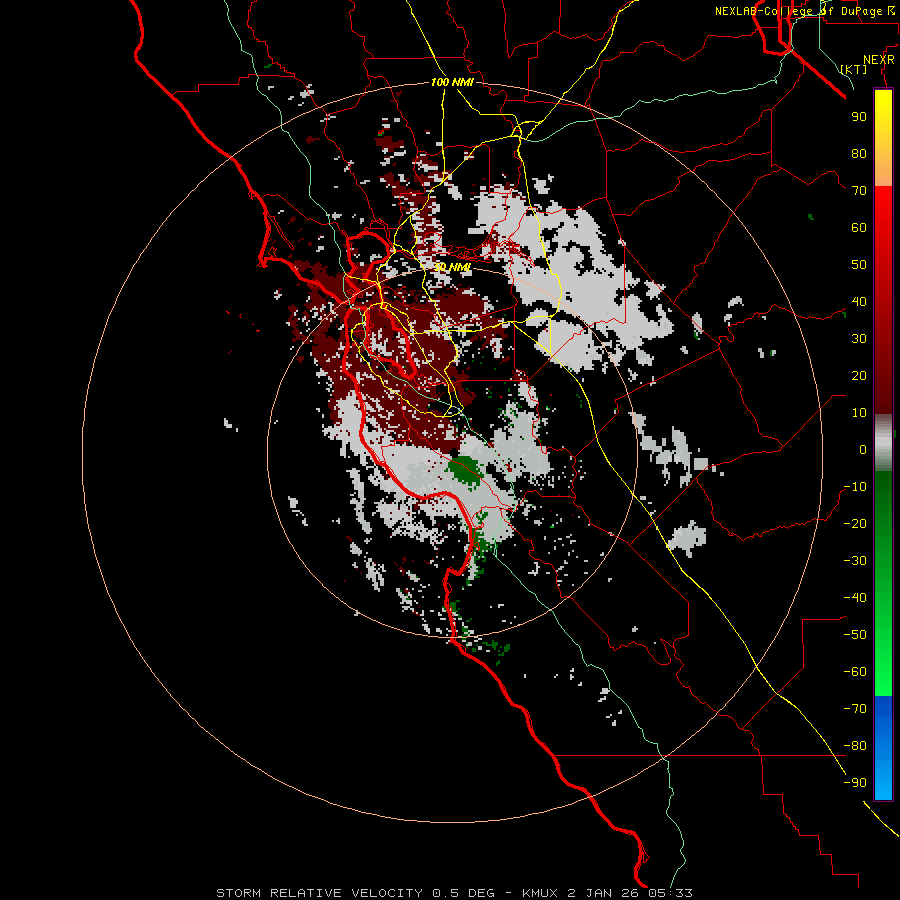Click the "NEXR" label above the scale
900x900 pixels.
tap(879, 60)
